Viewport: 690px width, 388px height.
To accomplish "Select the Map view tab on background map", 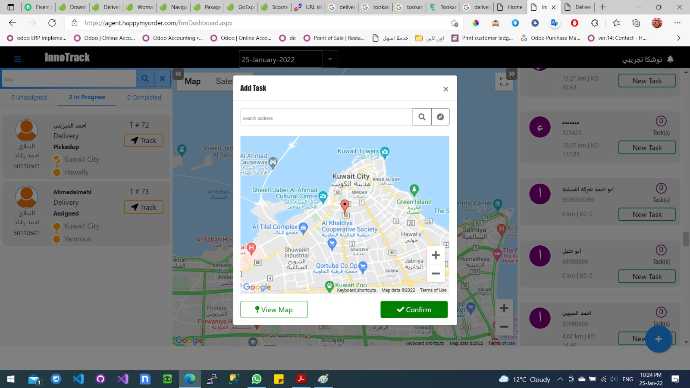I will coord(192,81).
